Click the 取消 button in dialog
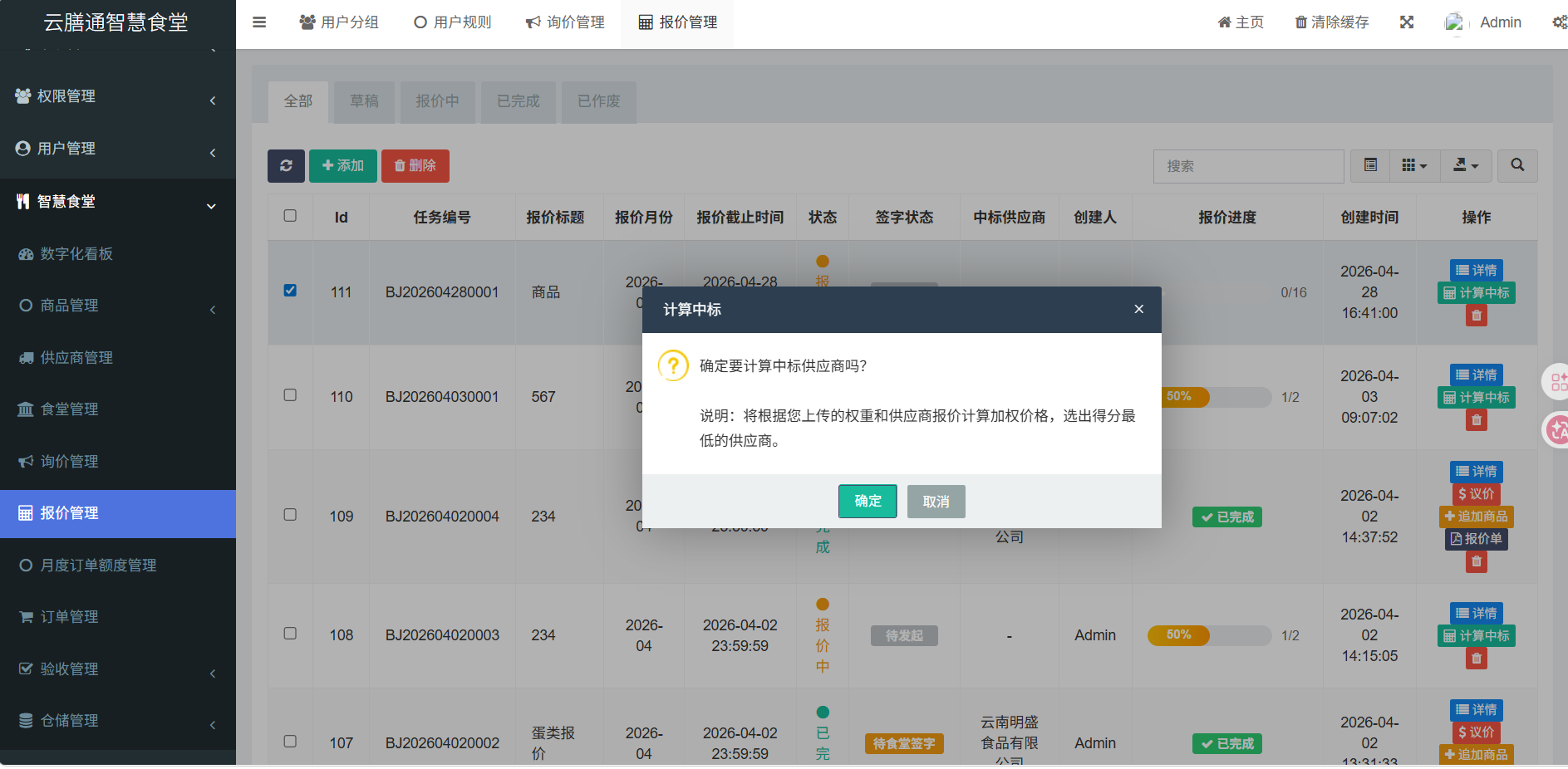Screen dimensions: 1568x769 (x=936, y=502)
